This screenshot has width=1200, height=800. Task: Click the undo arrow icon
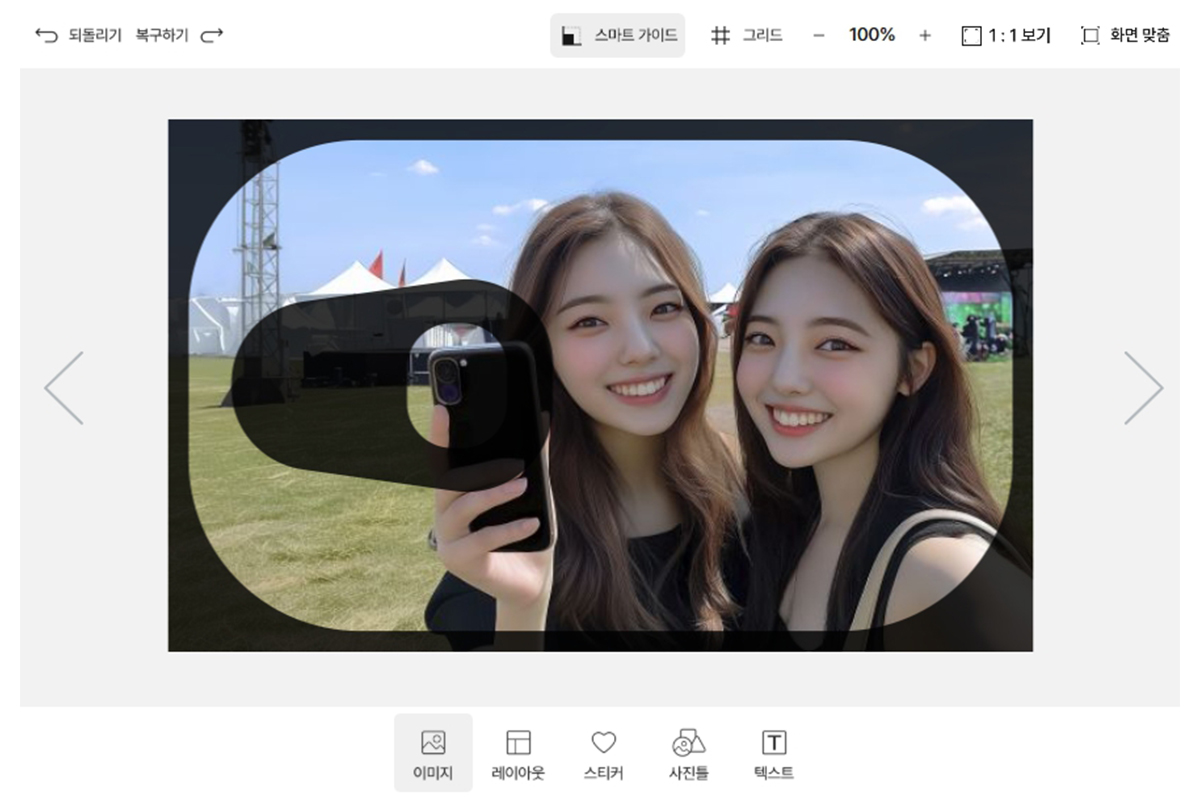[46, 35]
